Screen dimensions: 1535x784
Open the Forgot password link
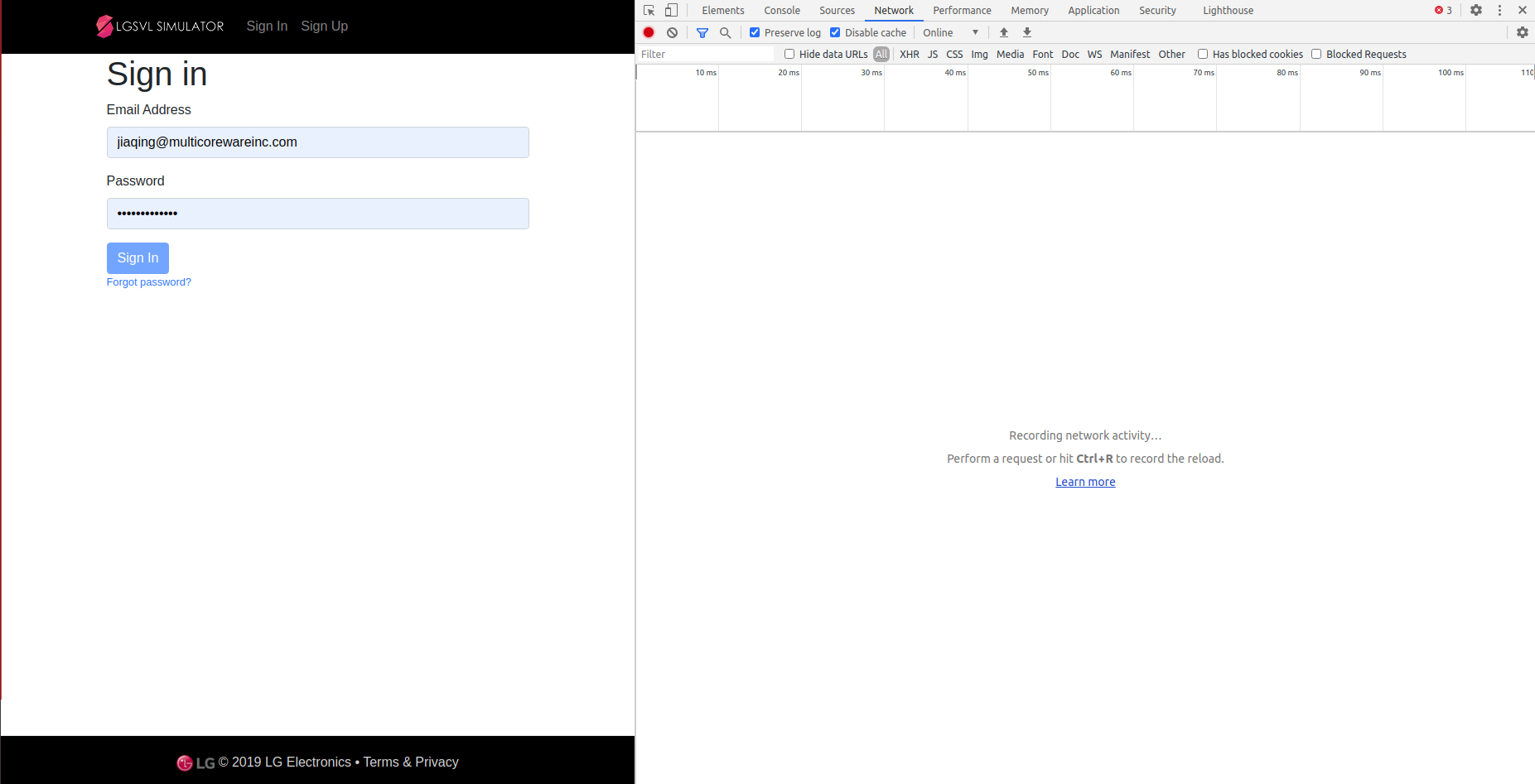(x=148, y=281)
